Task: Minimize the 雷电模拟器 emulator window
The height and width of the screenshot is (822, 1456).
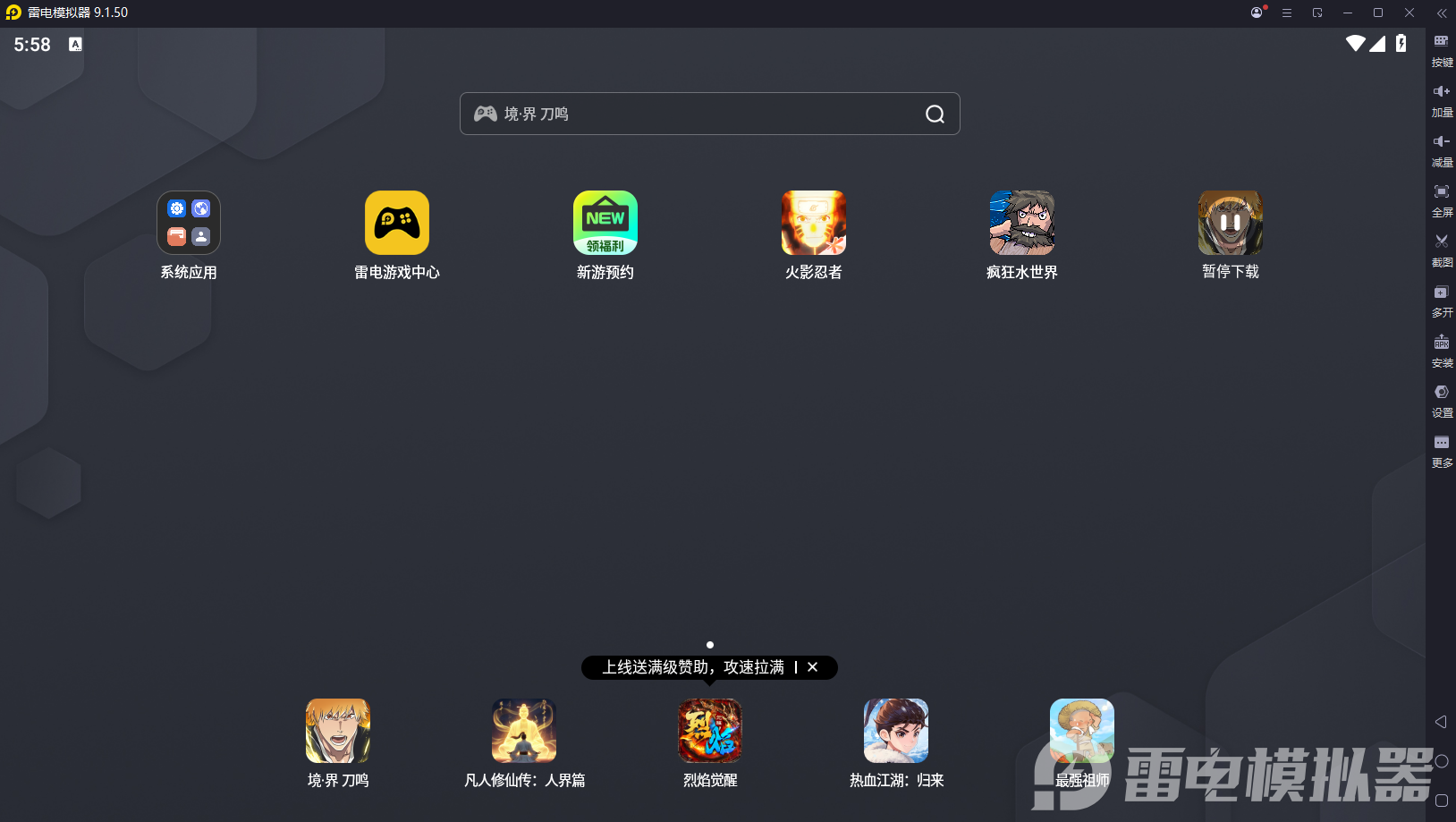Action: click(x=1348, y=13)
